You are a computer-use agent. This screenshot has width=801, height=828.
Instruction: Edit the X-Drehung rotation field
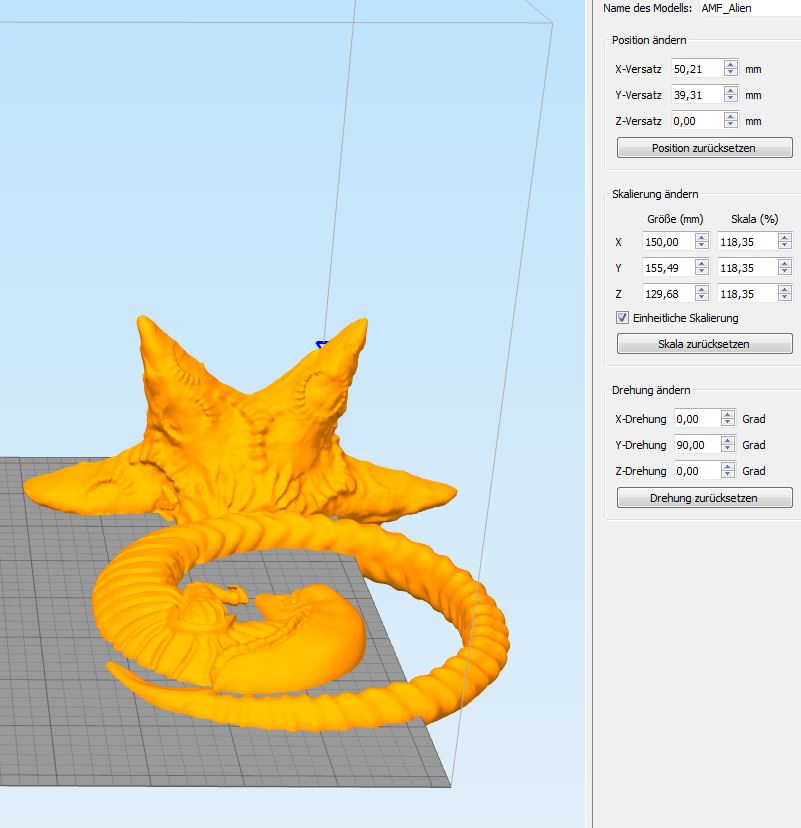click(698, 419)
